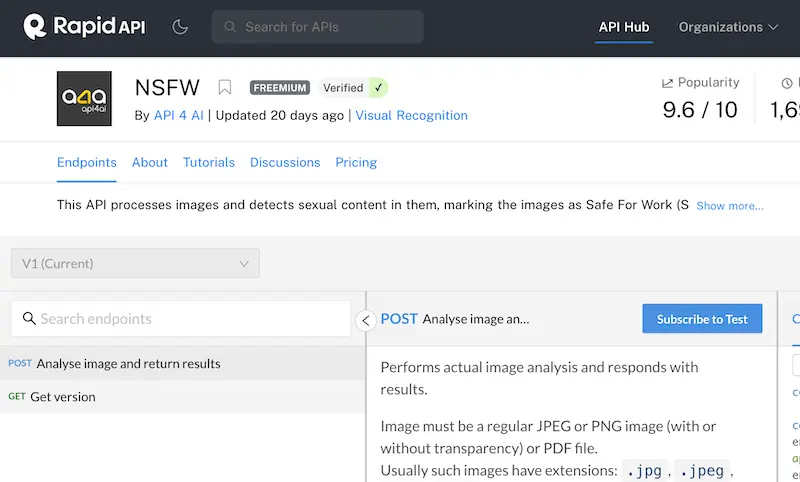This screenshot has height=482, width=800.
Task: Click the latency clock icon
Action: [x=787, y=83]
